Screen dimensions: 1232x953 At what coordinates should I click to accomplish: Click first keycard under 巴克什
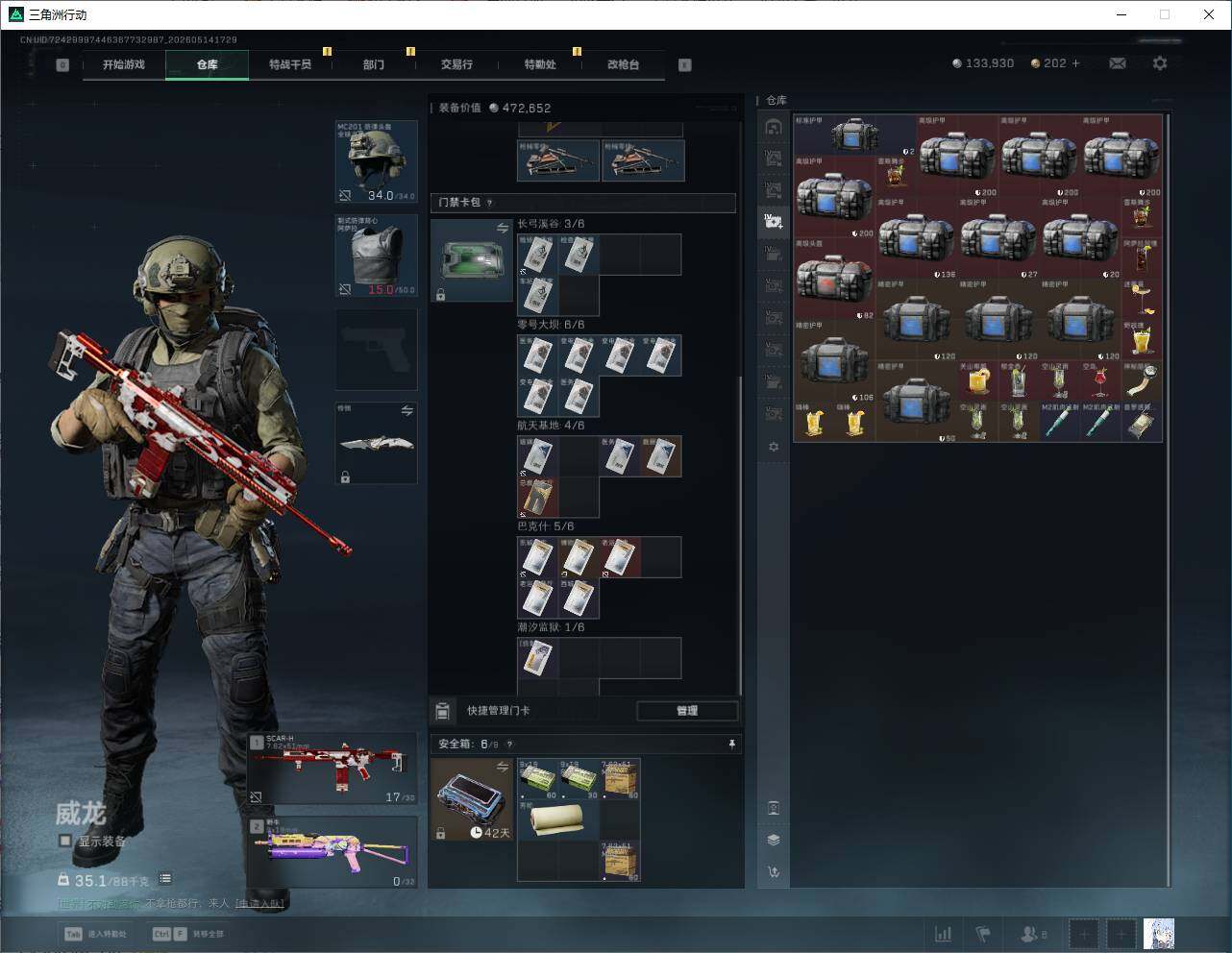coord(538,557)
